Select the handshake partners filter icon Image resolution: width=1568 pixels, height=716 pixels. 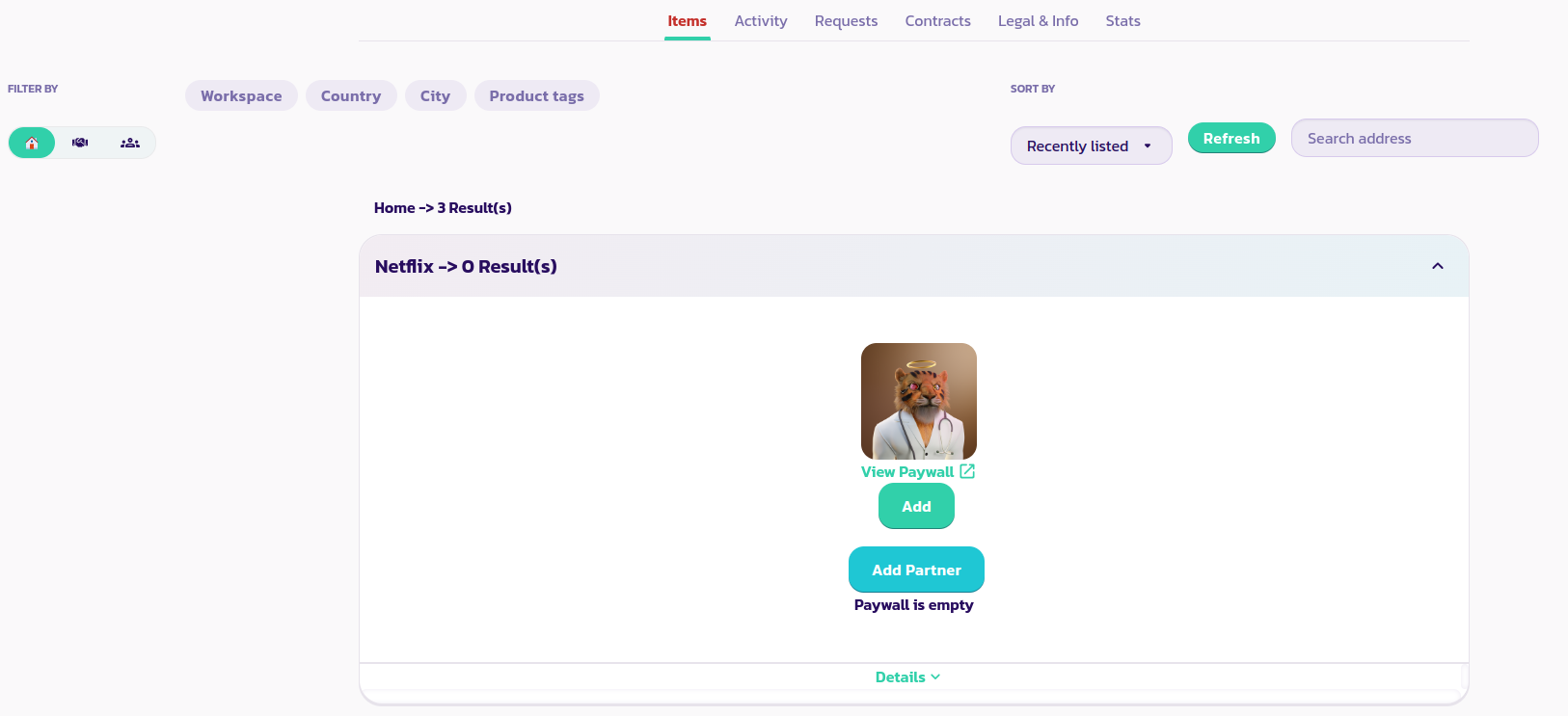[80, 143]
